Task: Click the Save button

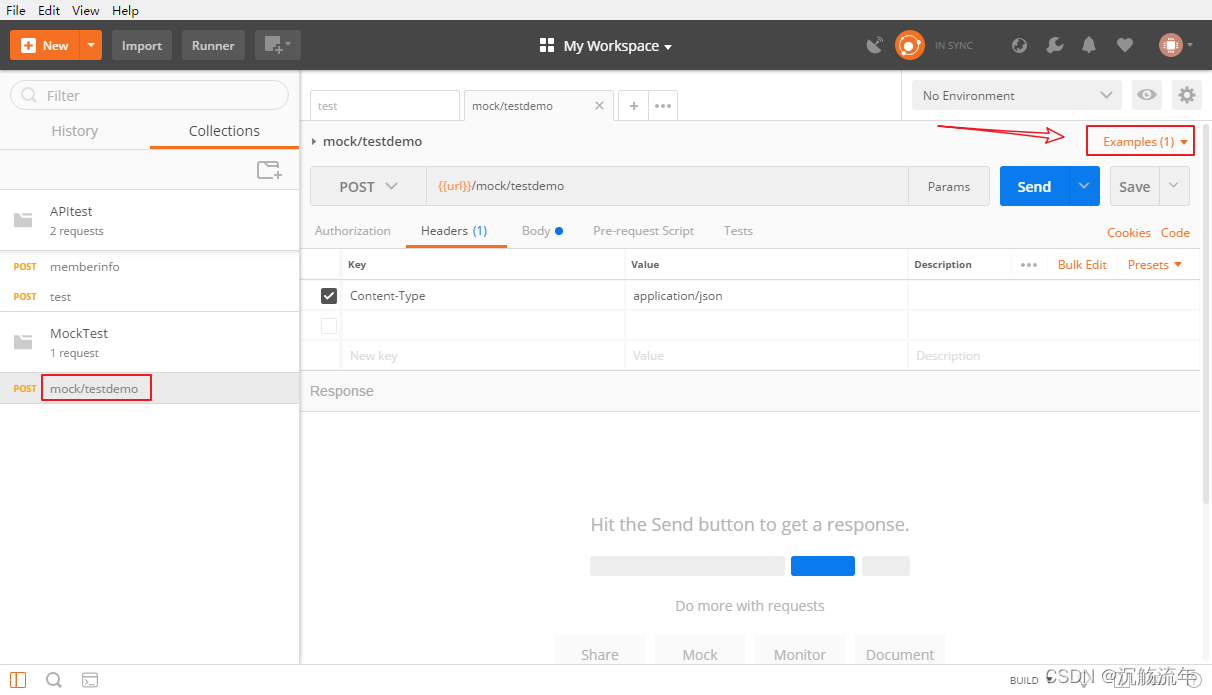Action: click(x=1135, y=187)
